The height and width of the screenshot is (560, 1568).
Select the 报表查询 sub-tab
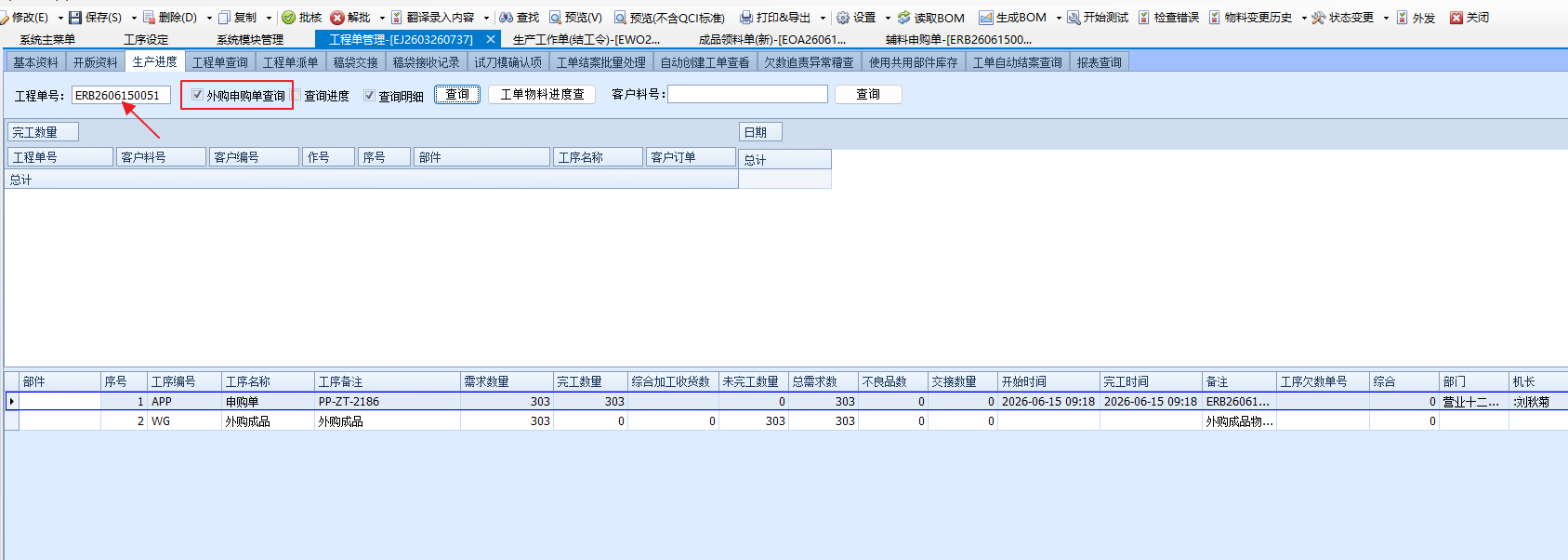[1100, 62]
